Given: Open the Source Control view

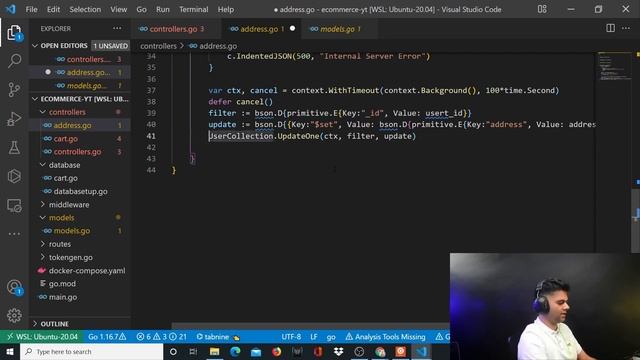Looking at the screenshot, I should tap(14, 90).
